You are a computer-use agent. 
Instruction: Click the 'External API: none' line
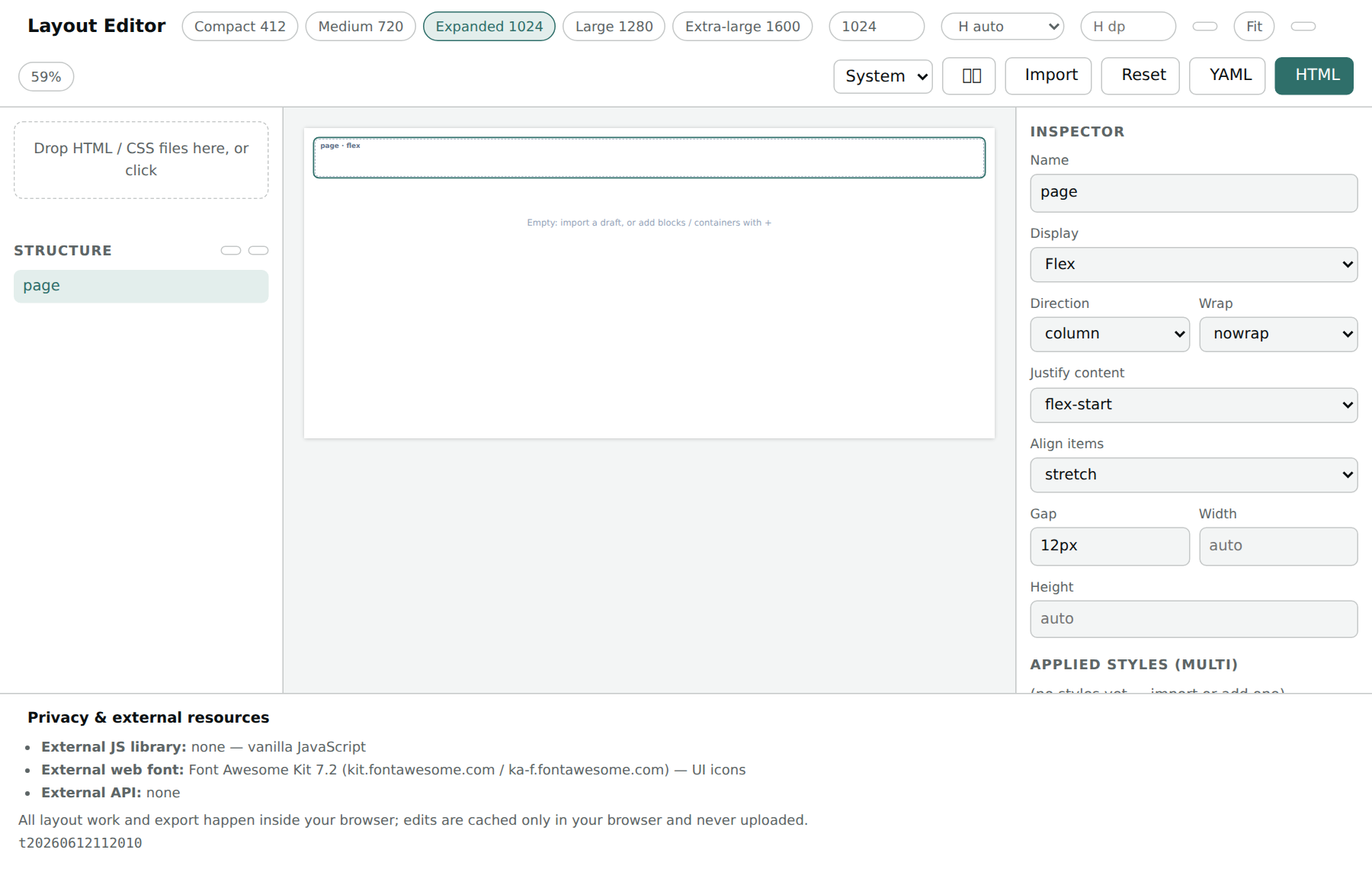(x=111, y=793)
